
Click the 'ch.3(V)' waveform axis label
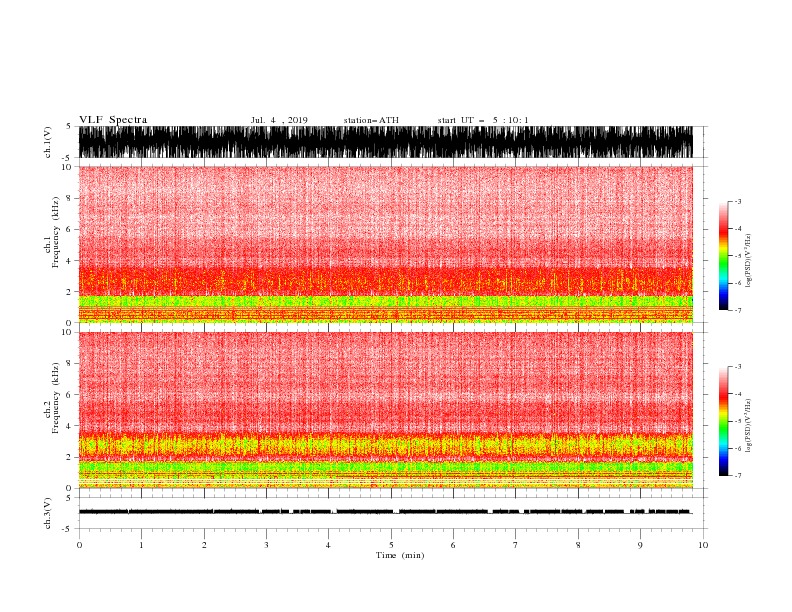tap(48, 513)
